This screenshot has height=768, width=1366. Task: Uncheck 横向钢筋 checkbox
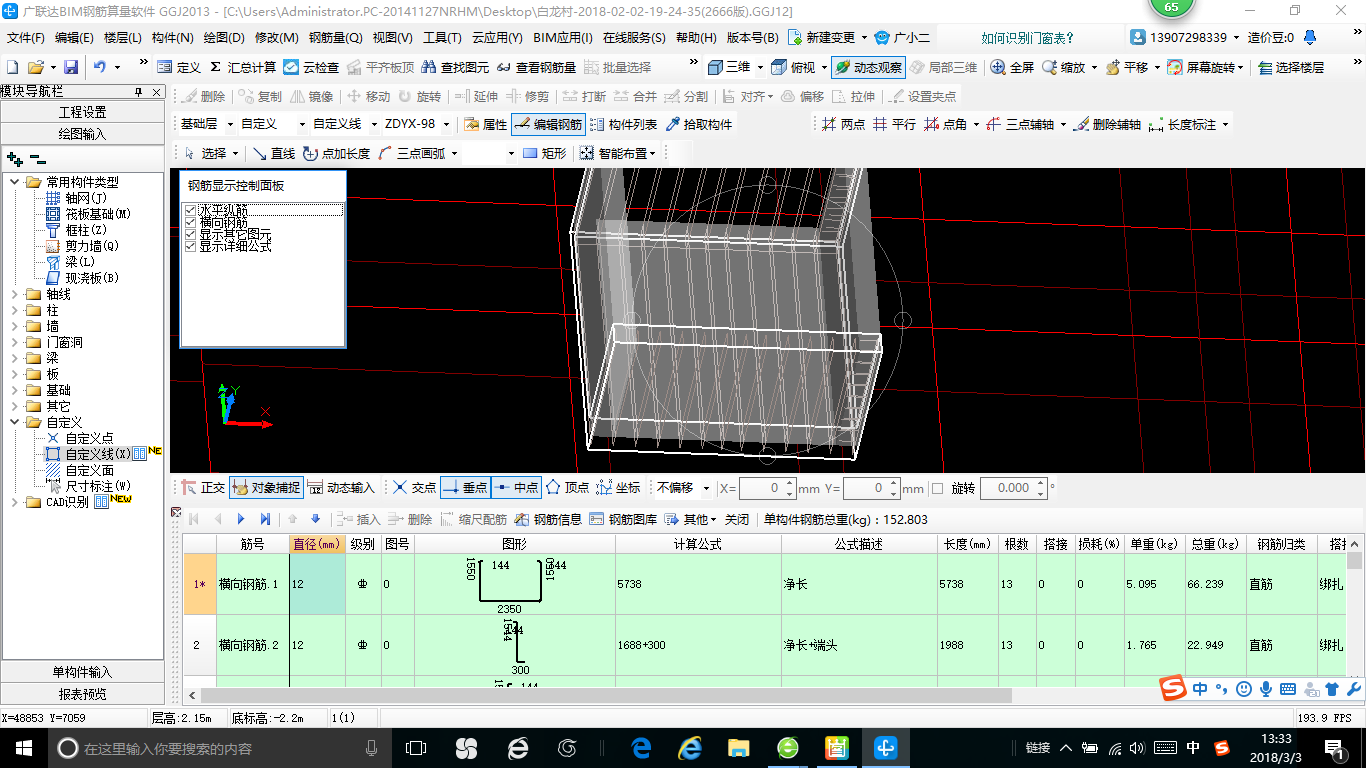tap(190, 222)
